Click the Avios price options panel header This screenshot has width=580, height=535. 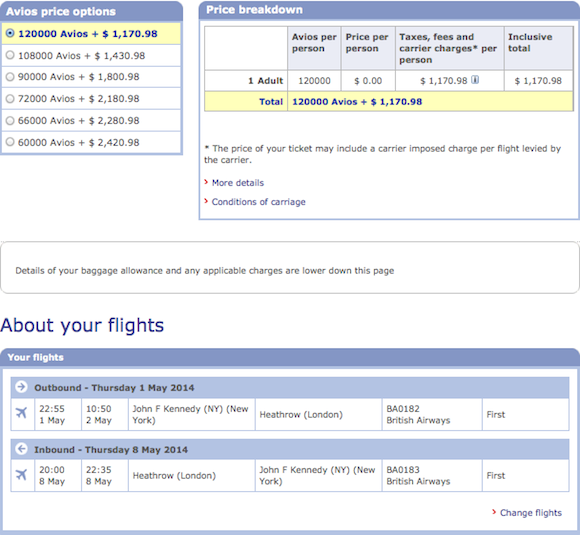tap(91, 11)
